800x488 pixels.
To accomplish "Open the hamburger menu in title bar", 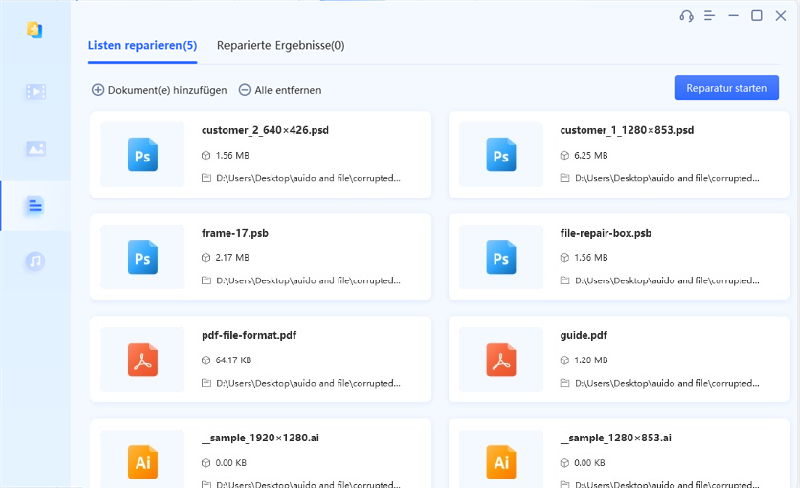I will [x=710, y=16].
